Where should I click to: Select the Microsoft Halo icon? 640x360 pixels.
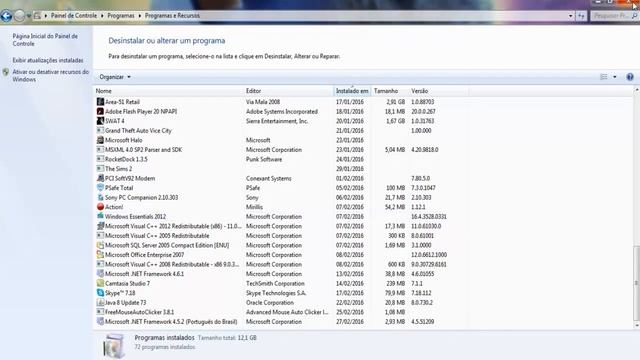pyautogui.click(x=100, y=140)
